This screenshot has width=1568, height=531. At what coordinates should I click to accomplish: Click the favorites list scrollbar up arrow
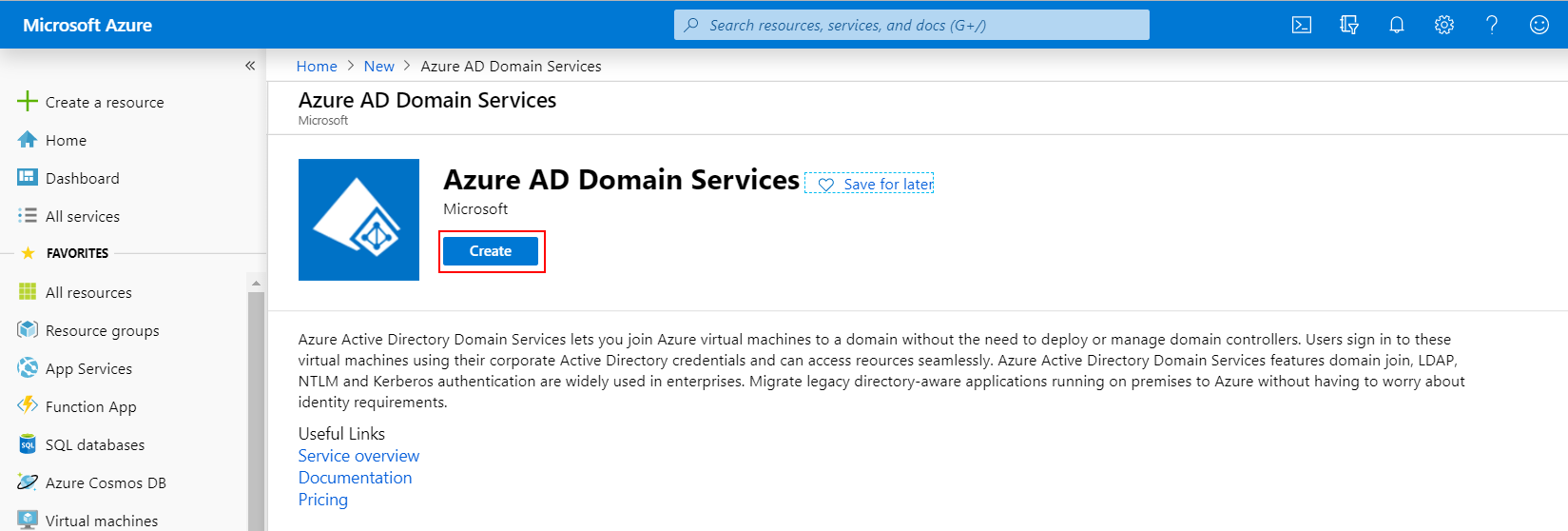tap(256, 284)
